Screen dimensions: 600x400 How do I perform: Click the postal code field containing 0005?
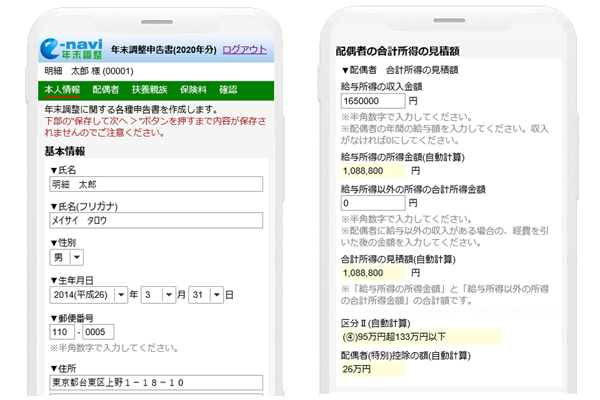(x=98, y=332)
